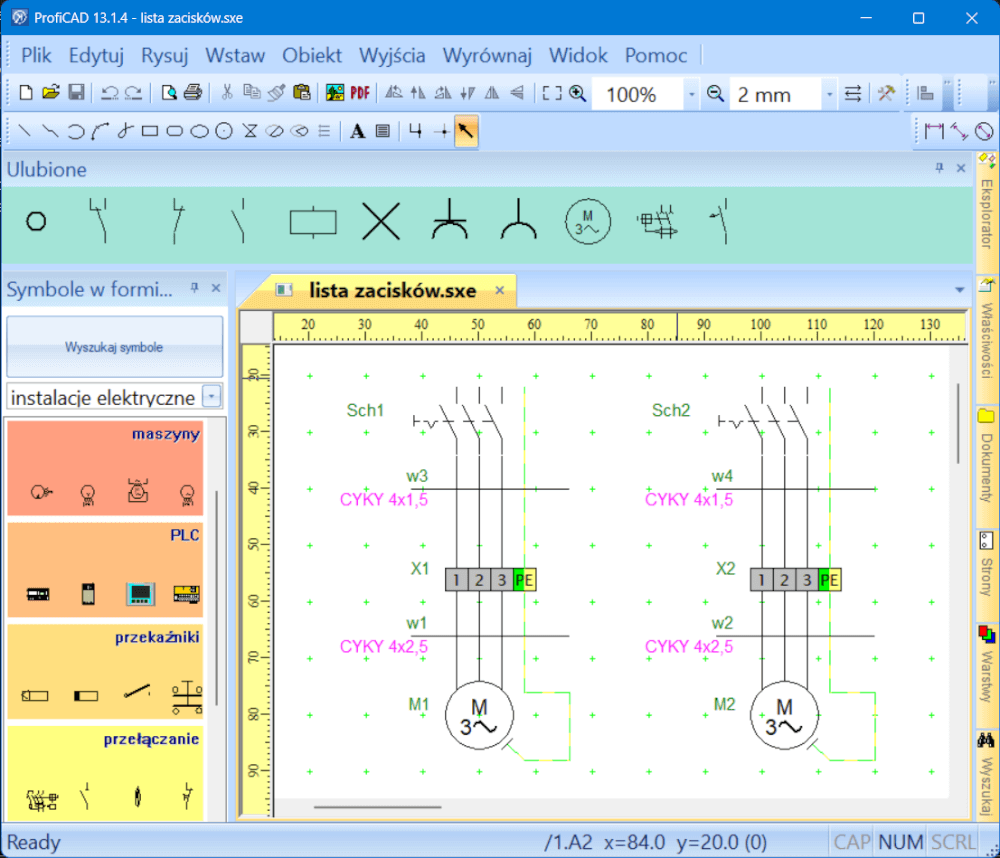This screenshot has width=1000, height=858.
Task: Select the straight line drawing tool
Action: point(25,131)
